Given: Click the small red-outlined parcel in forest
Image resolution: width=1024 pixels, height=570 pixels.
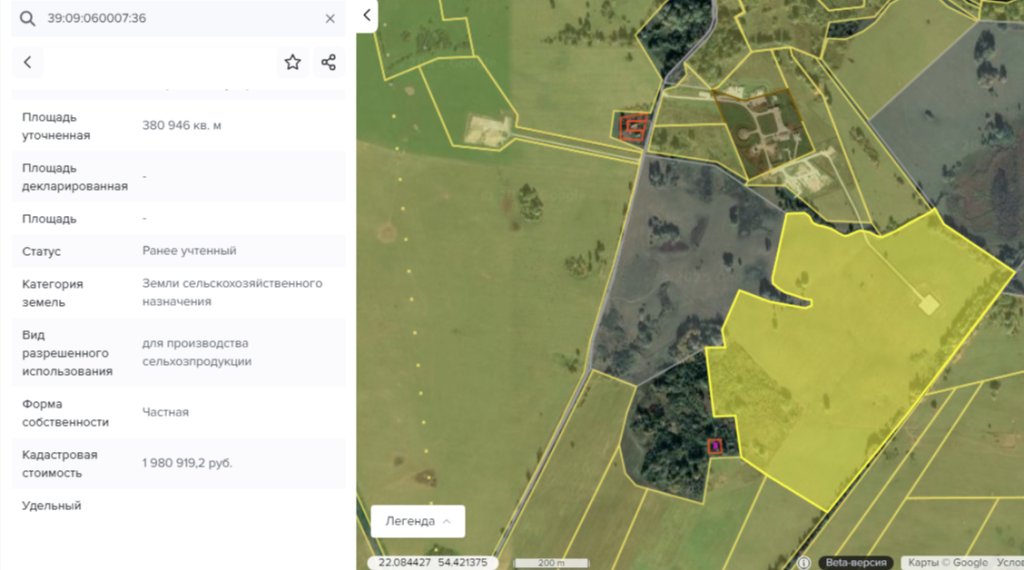Looking at the screenshot, I should 715,446.
